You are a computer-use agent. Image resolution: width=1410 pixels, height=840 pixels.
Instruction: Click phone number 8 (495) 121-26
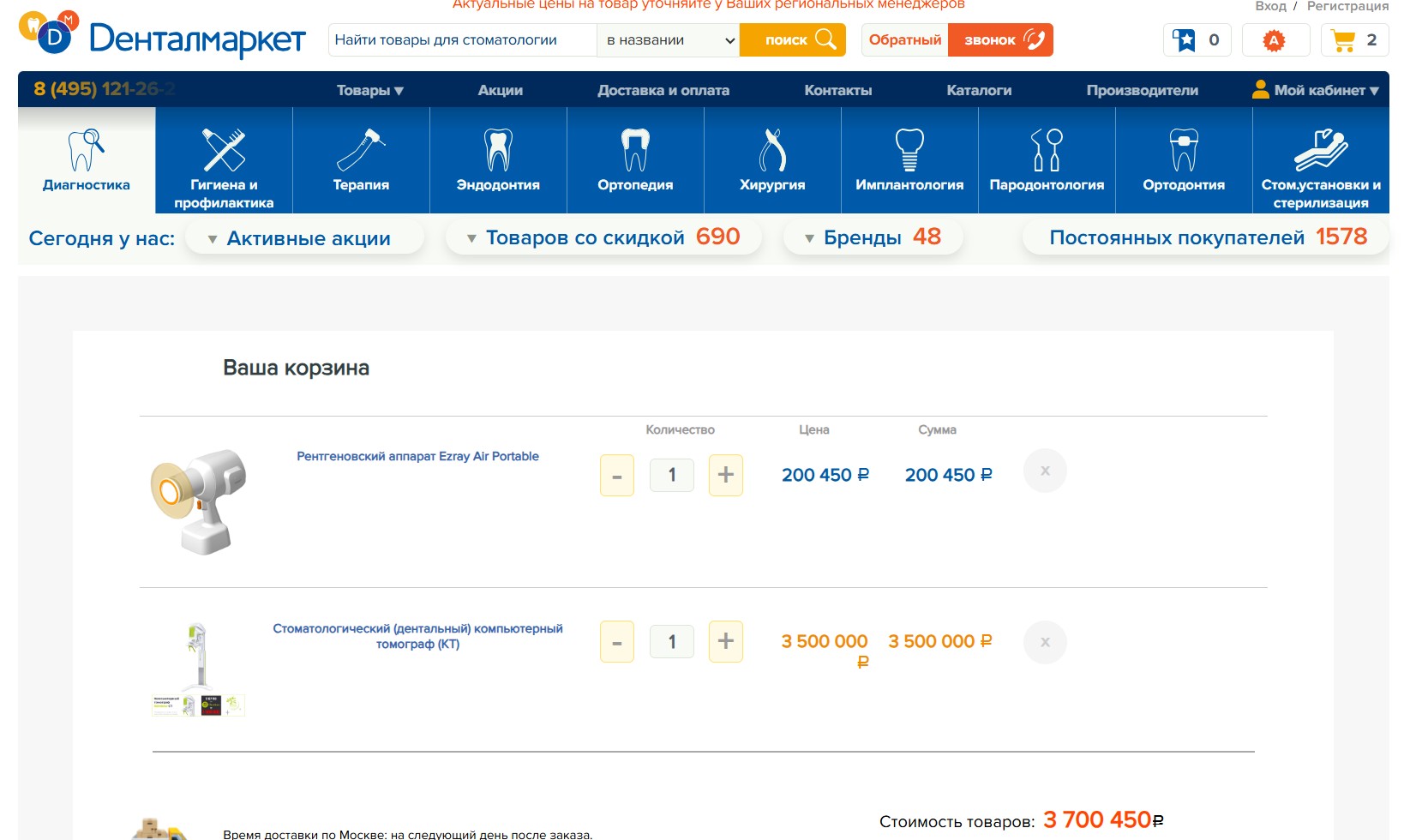tap(104, 89)
